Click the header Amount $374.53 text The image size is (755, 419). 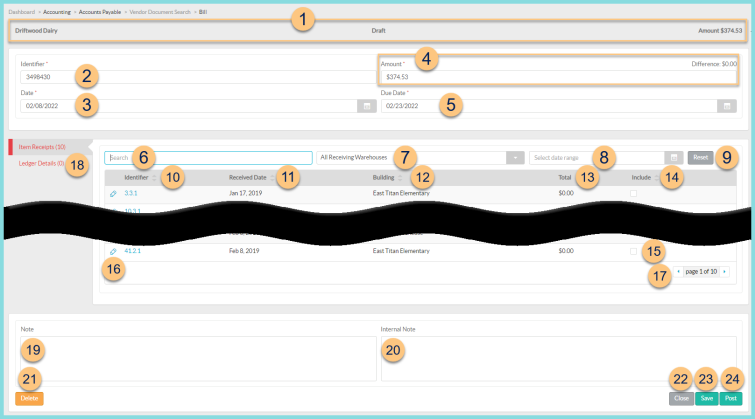click(720, 30)
